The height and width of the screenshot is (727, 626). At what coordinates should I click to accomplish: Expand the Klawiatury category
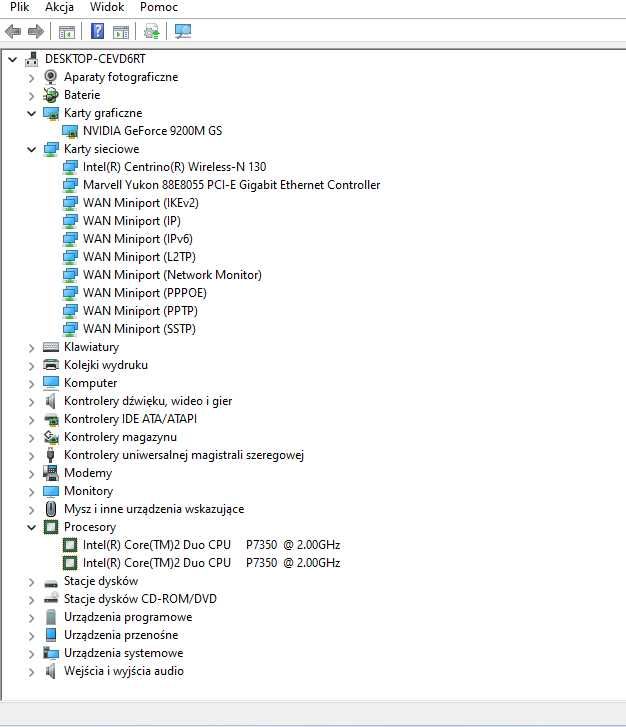[x=31, y=348]
